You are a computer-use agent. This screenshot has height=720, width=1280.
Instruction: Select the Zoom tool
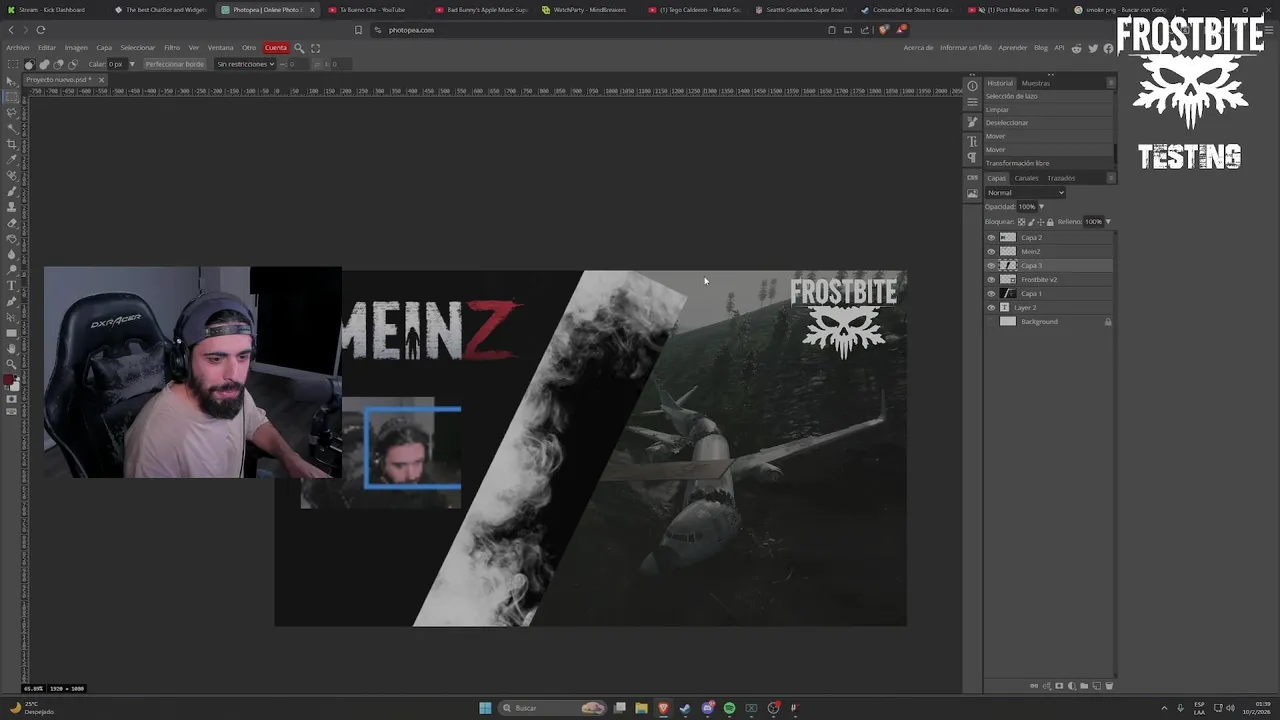[x=12, y=364]
